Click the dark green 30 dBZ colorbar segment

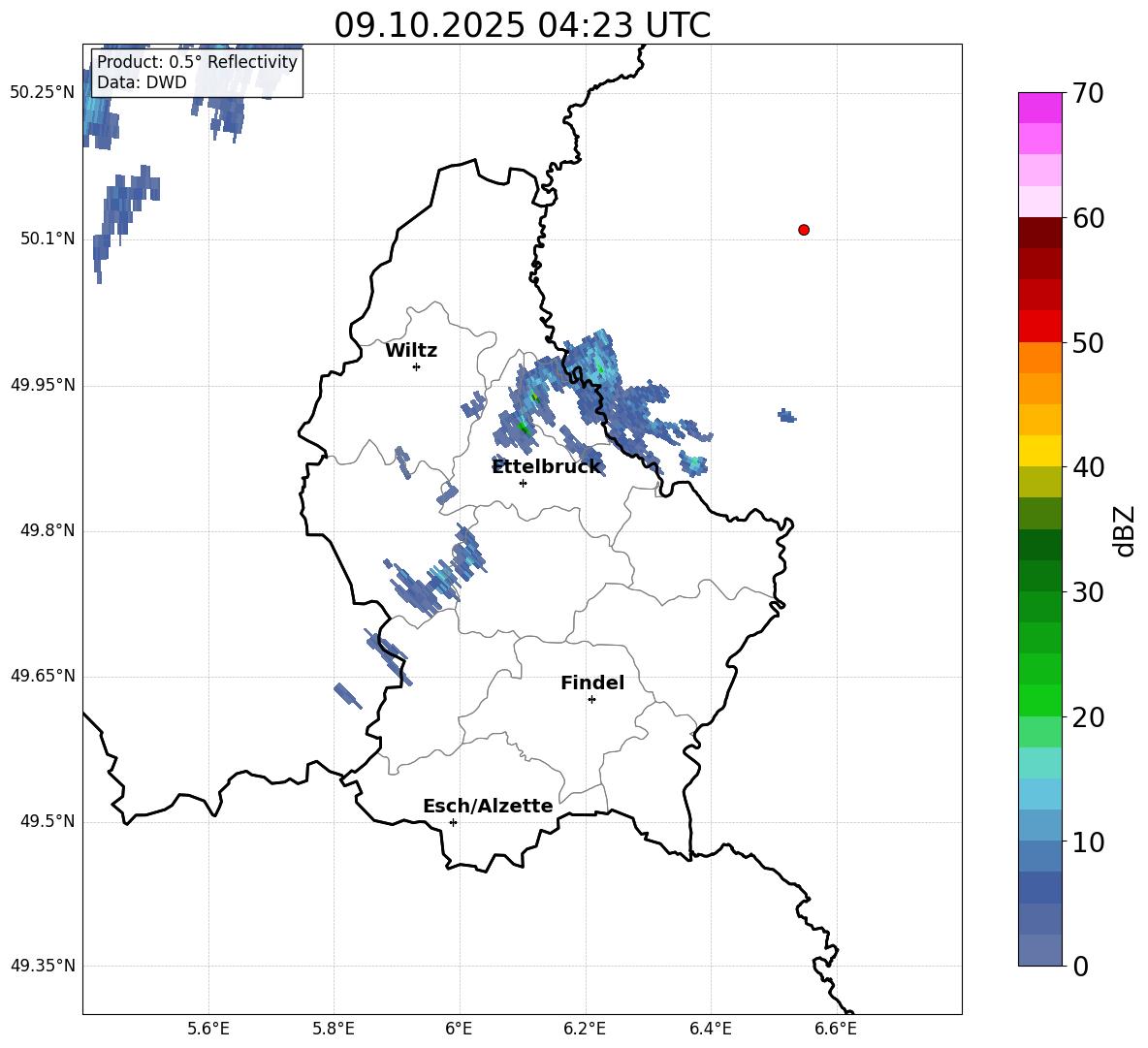pyautogui.click(x=1040, y=575)
